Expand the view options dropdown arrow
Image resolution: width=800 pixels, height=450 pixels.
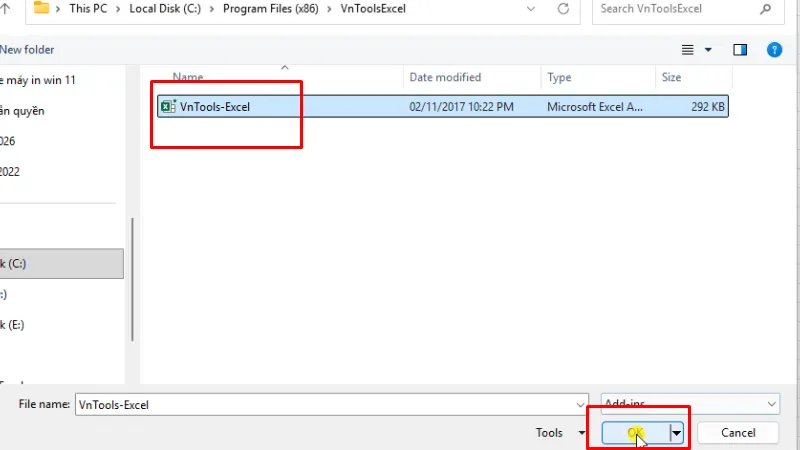pyautogui.click(x=709, y=49)
